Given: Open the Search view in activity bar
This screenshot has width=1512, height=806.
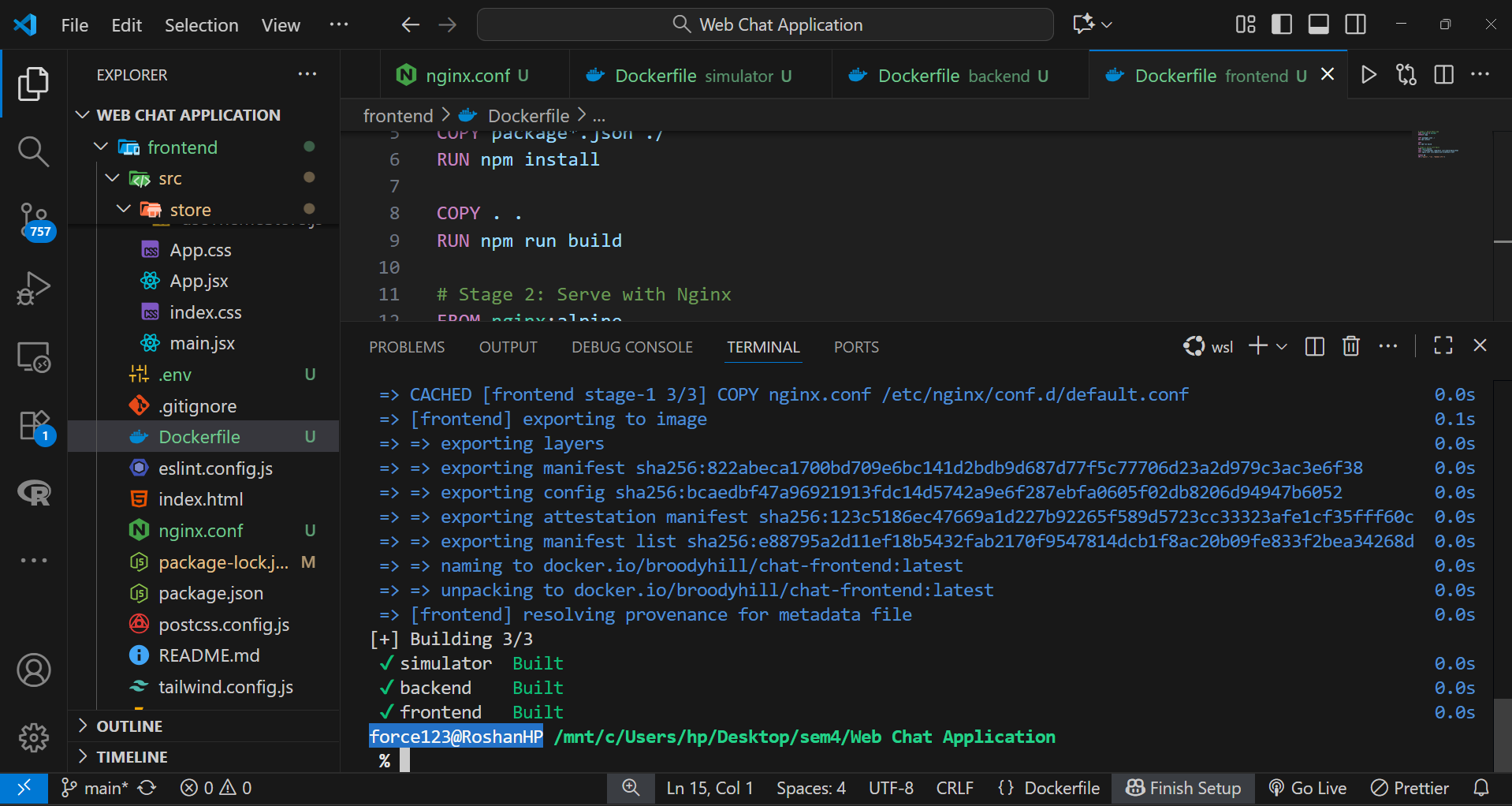Looking at the screenshot, I should (33, 151).
